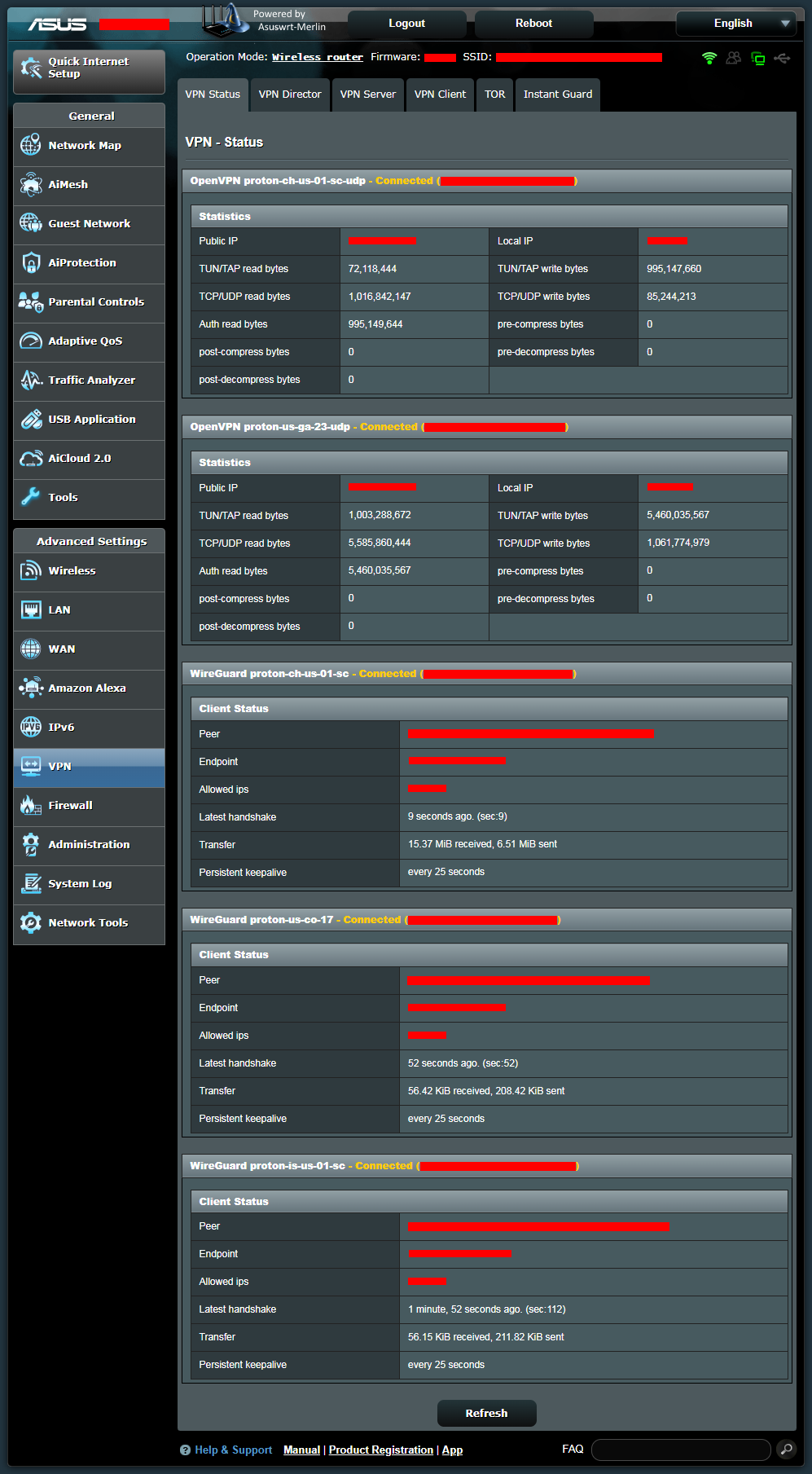Image resolution: width=812 pixels, height=1474 pixels.
Task: Click the WireGuard proton-is-us-01-sc header
Action: click(487, 1166)
